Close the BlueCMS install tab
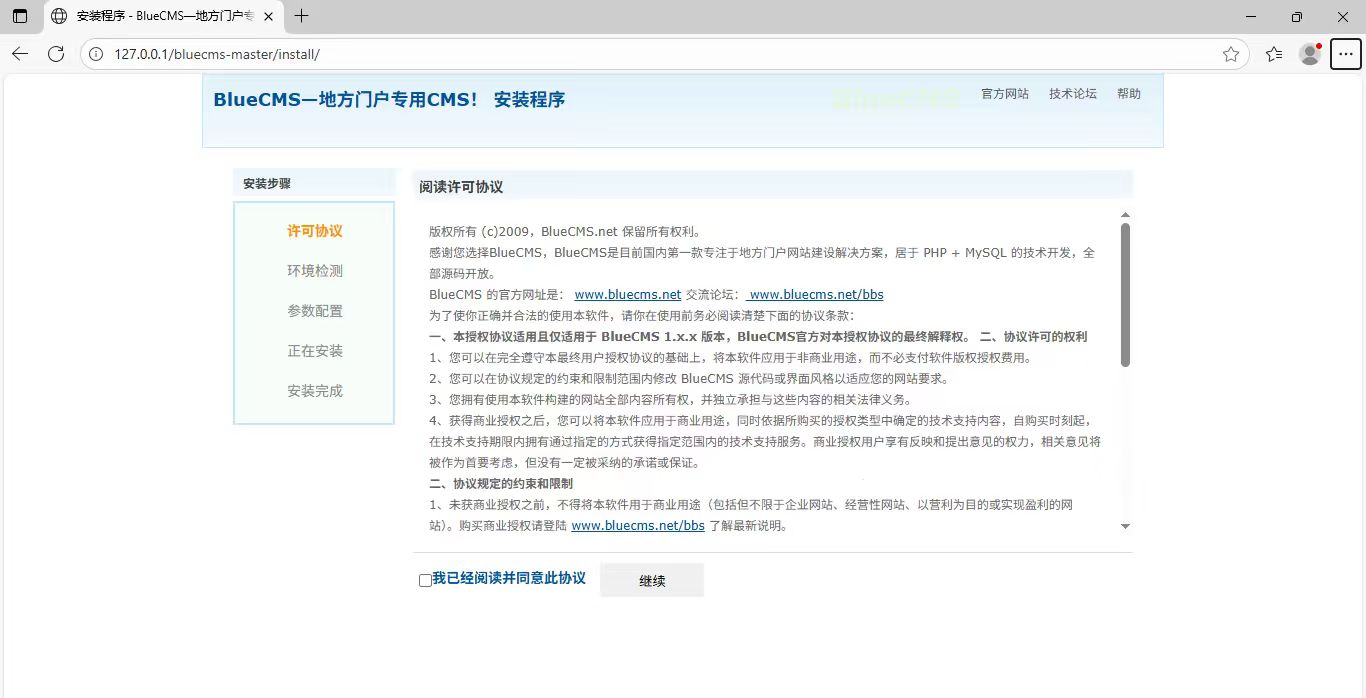Image resolution: width=1366 pixels, height=698 pixels. (x=268, y=16)
